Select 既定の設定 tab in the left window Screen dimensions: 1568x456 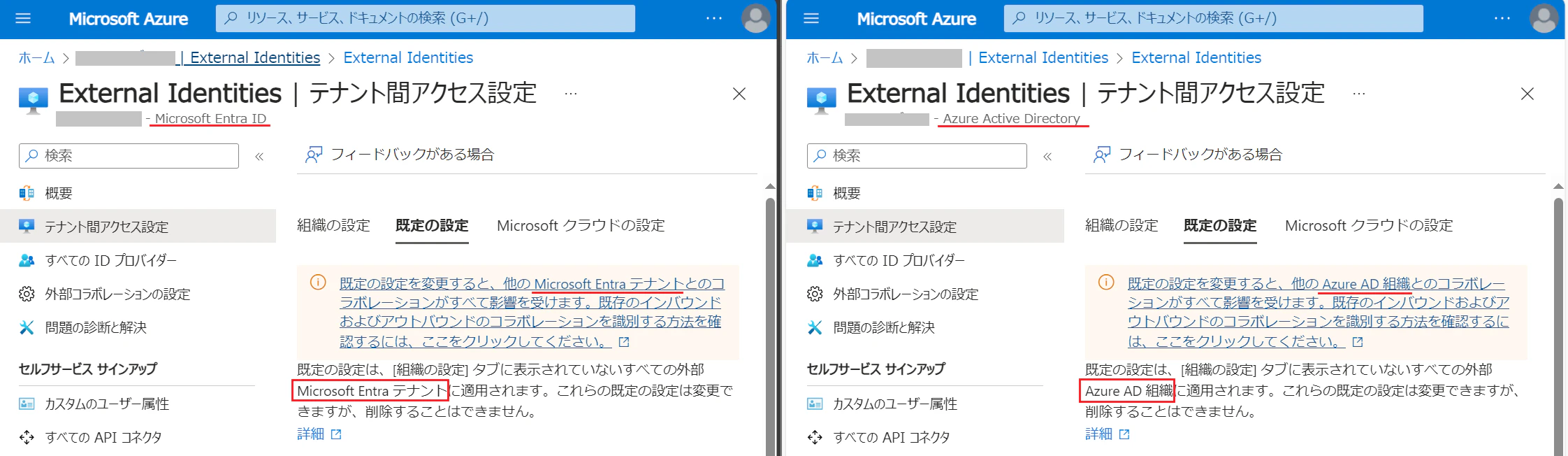(x=432, y=225)
